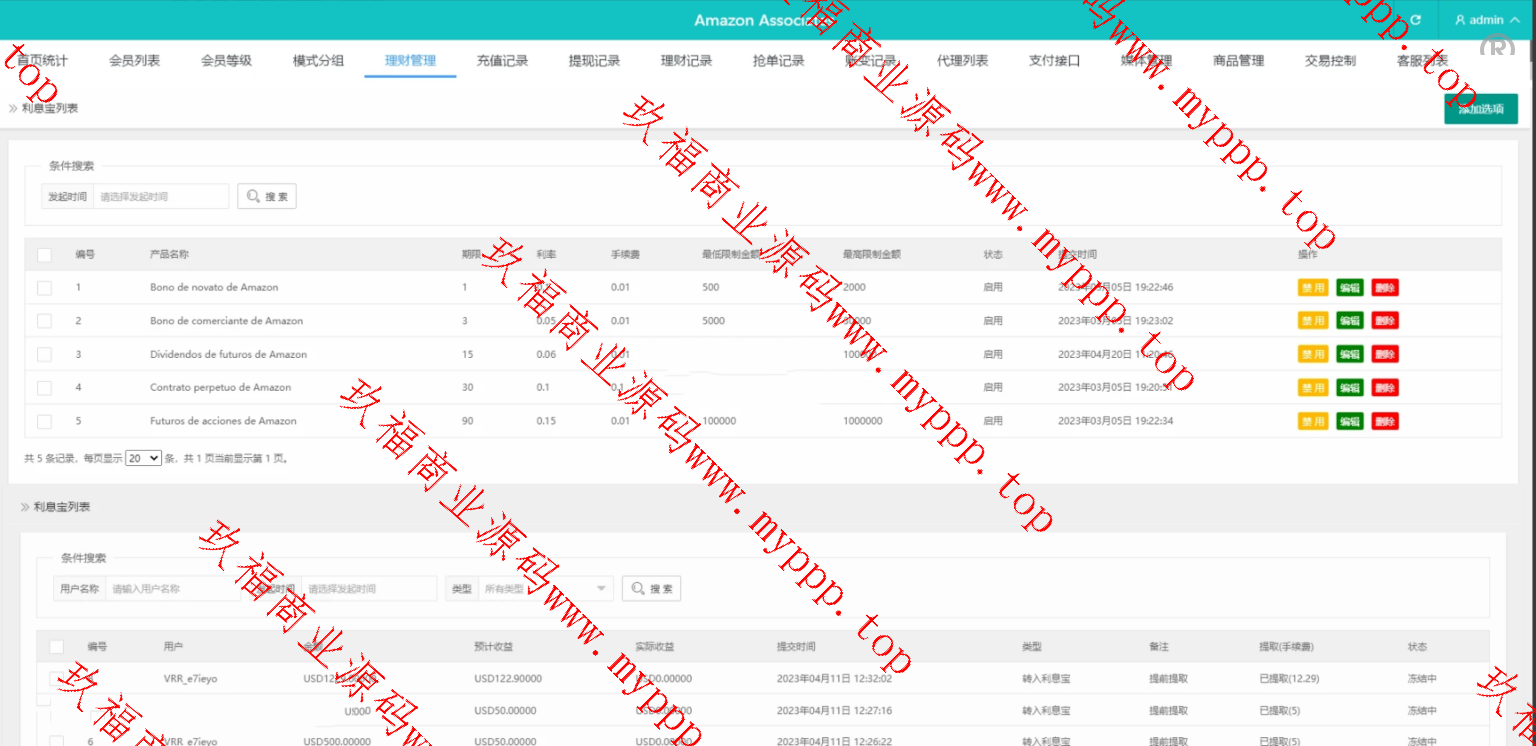Click the red 删除 icon for row 3
The width and height of the screenshot is (1536, 746).
1385,354
